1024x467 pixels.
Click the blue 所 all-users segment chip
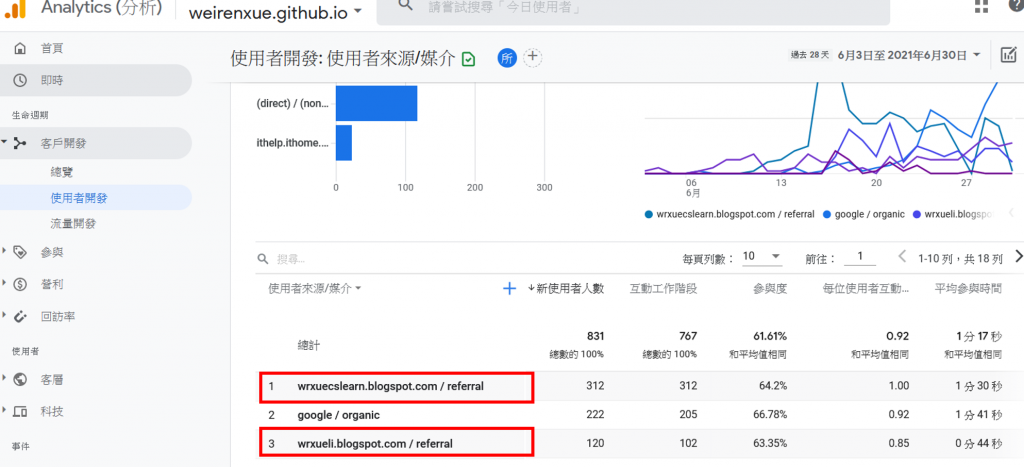pyautogui.click(x=507, y=57)
